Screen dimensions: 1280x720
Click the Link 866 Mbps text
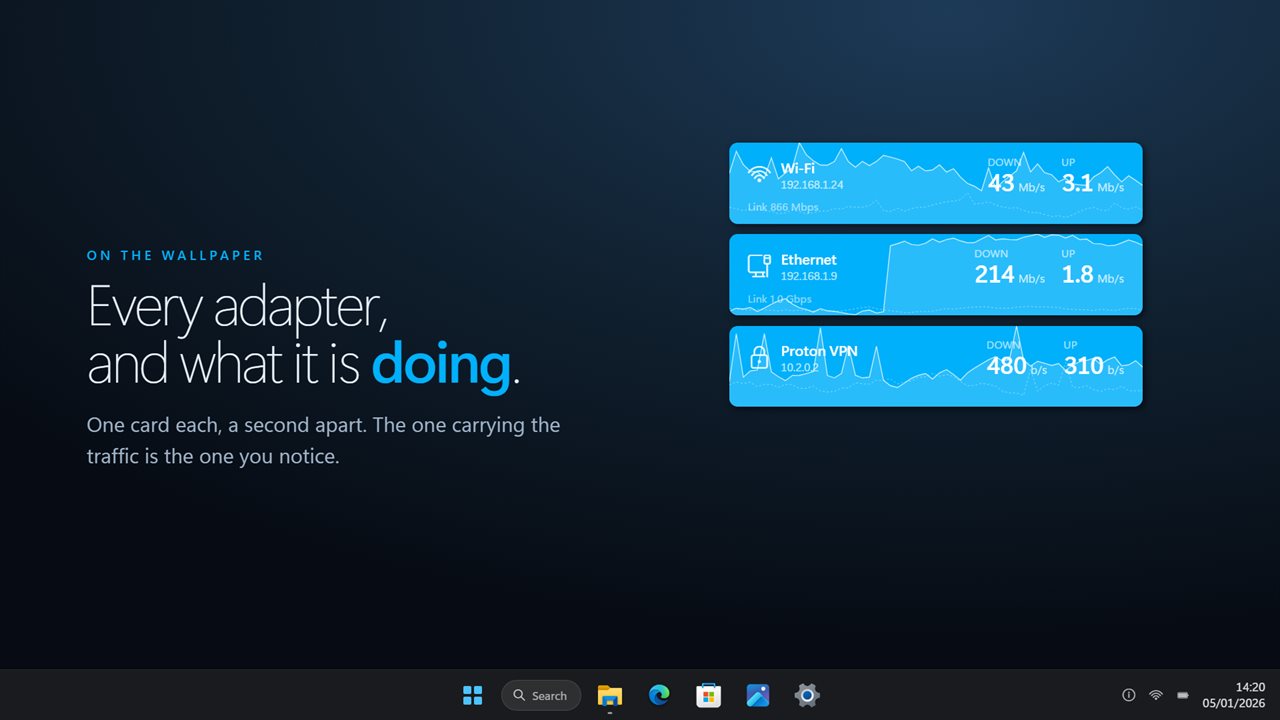783,208
